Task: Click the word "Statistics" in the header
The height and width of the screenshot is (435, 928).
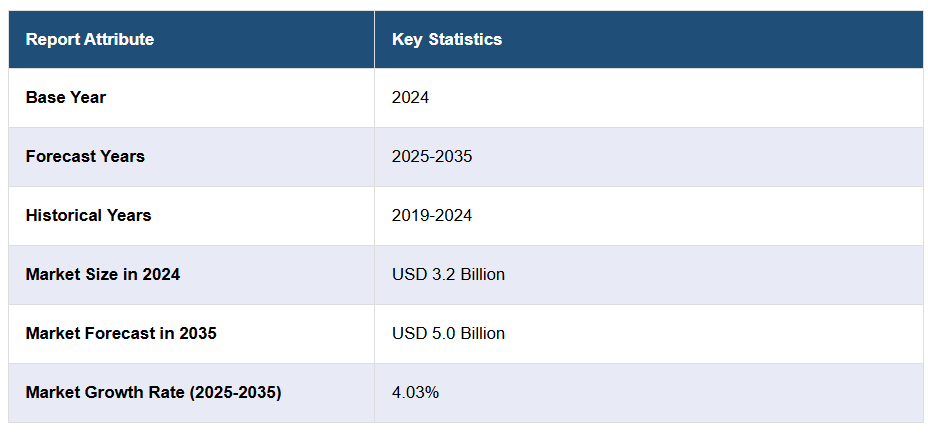Action: [x=465, y=40]
